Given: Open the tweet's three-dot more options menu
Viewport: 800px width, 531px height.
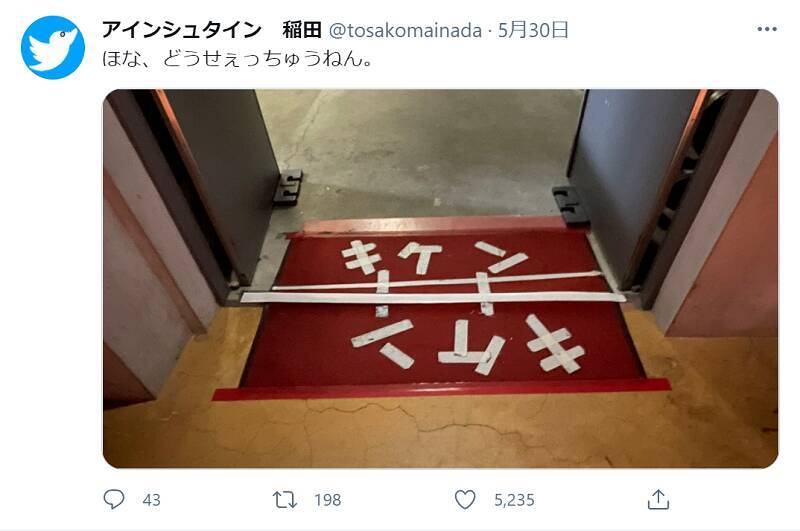Looking at the screenshot, I should point(767,30).
